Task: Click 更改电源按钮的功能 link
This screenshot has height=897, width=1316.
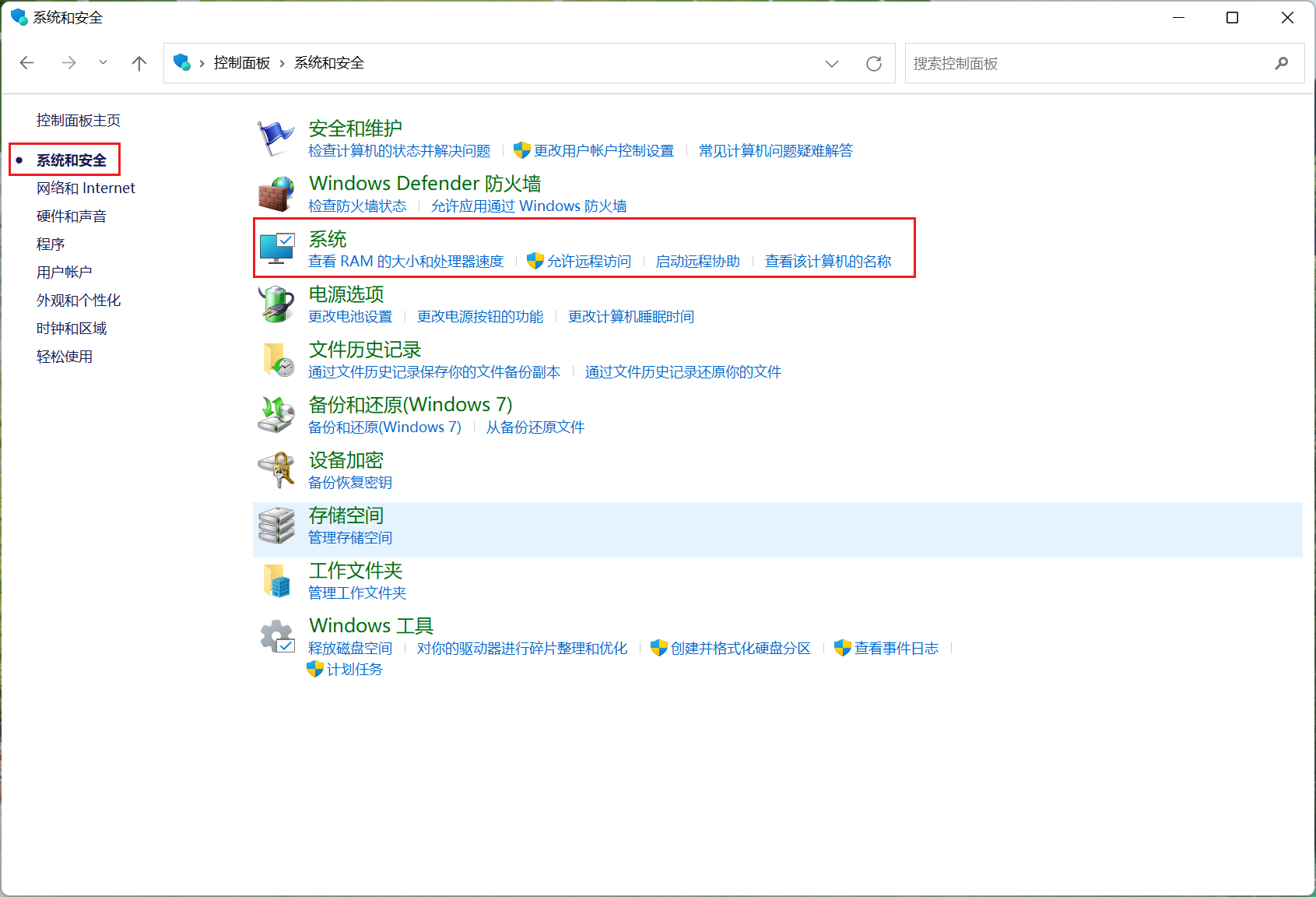Action: click(480, 316)
